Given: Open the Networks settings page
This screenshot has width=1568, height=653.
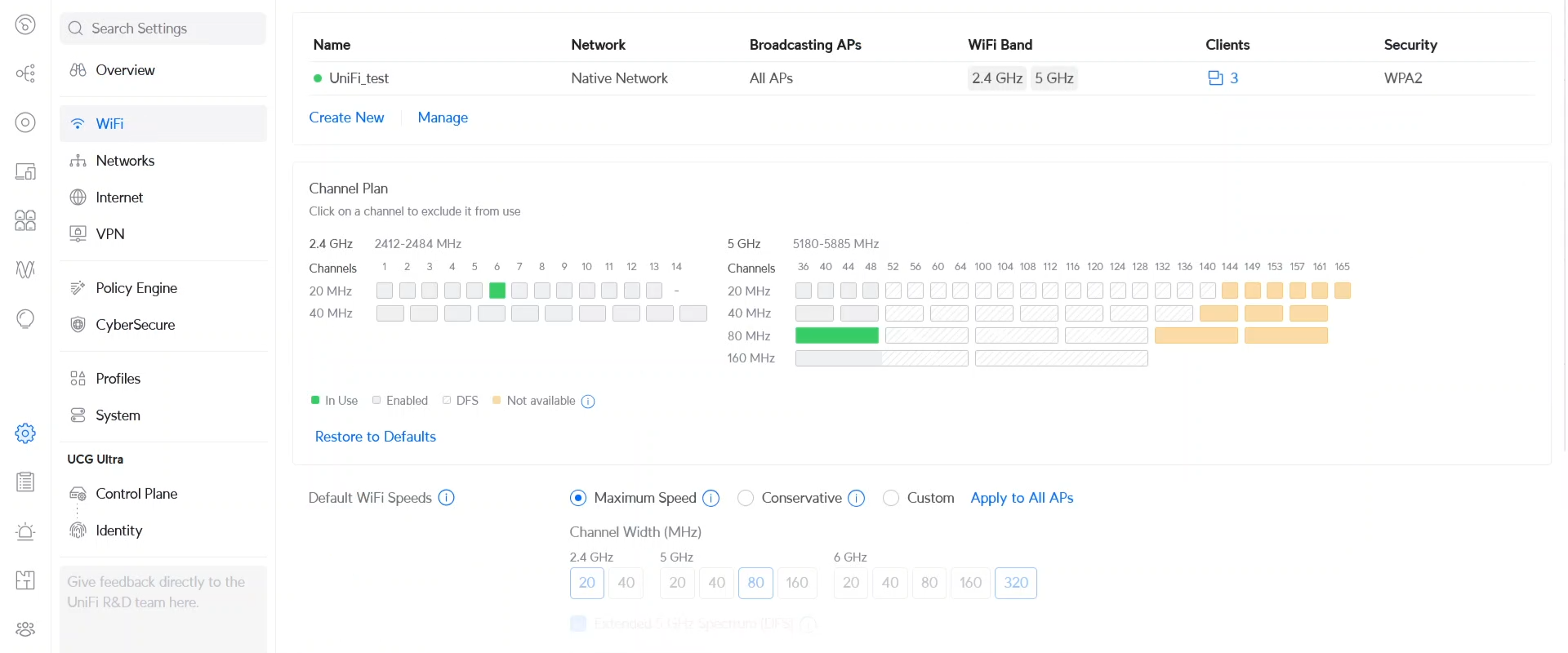Looking at the screenshot, I should coord(125,161).
